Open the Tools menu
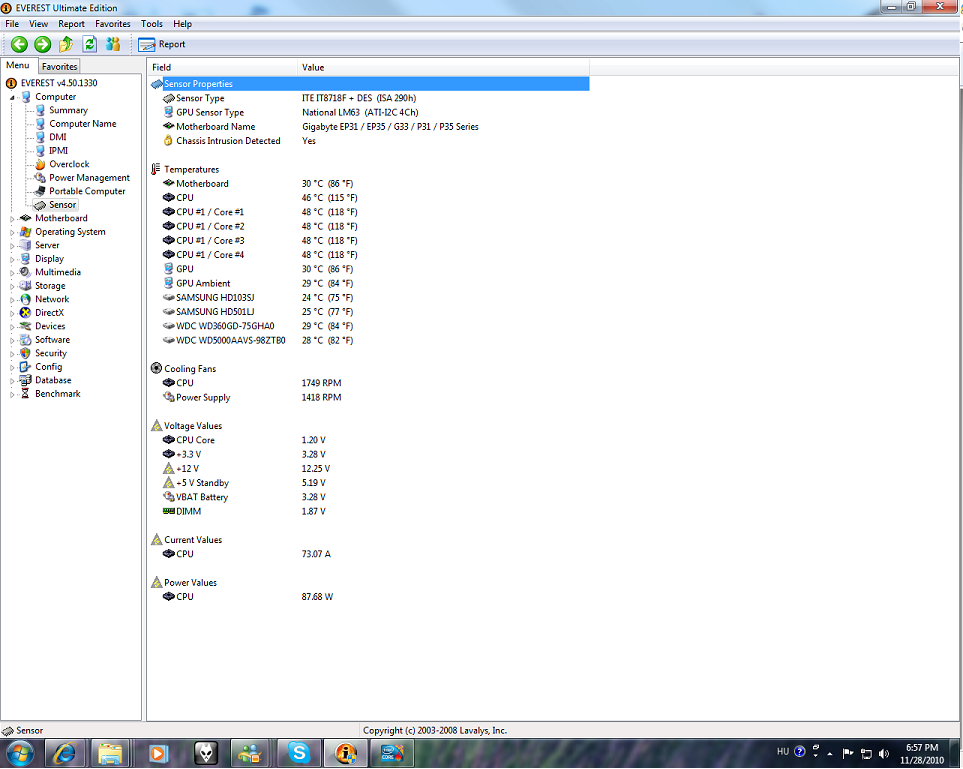The image size is (963, 769). (x=152, y=24)
